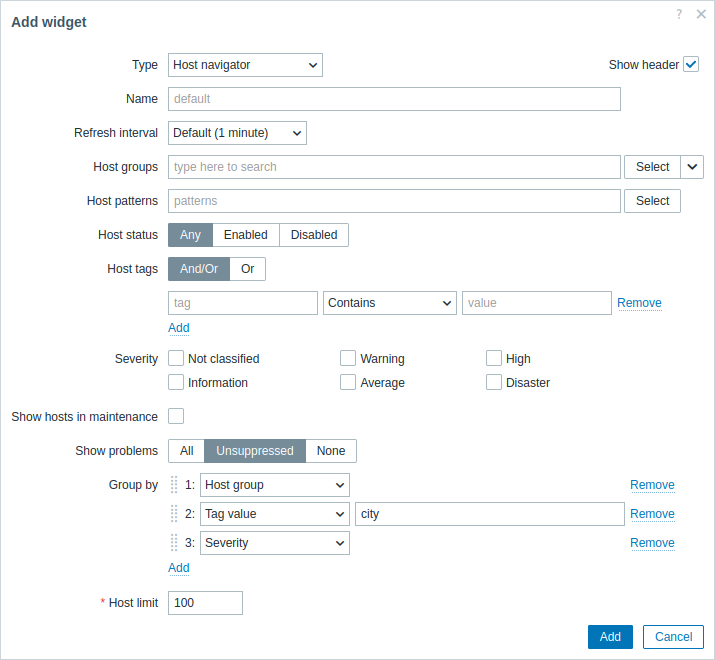
Task: Focus the Host limit input field
Action: [205, 603]
